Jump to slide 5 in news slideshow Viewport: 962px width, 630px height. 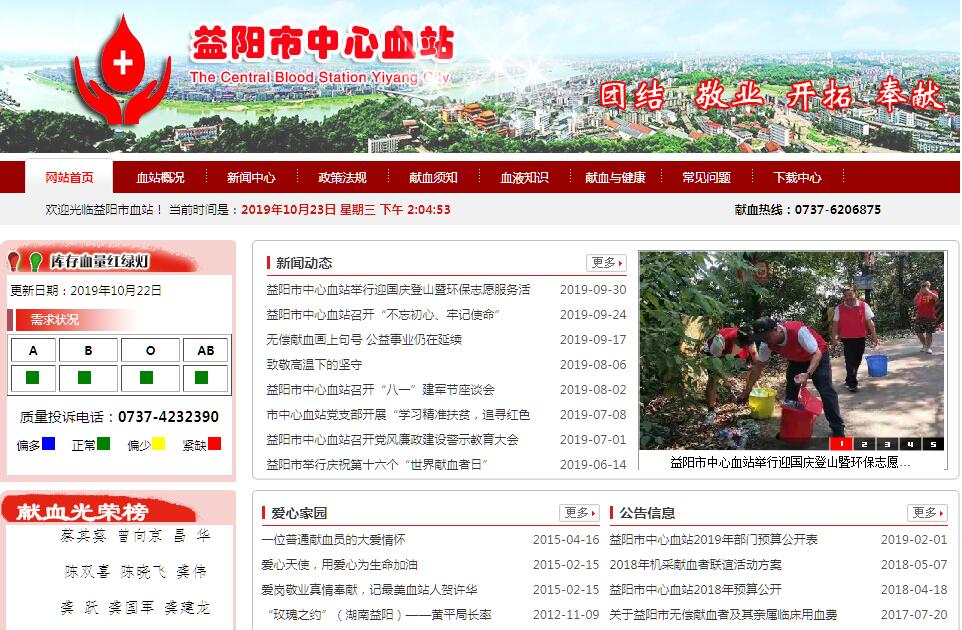[933, 444]
